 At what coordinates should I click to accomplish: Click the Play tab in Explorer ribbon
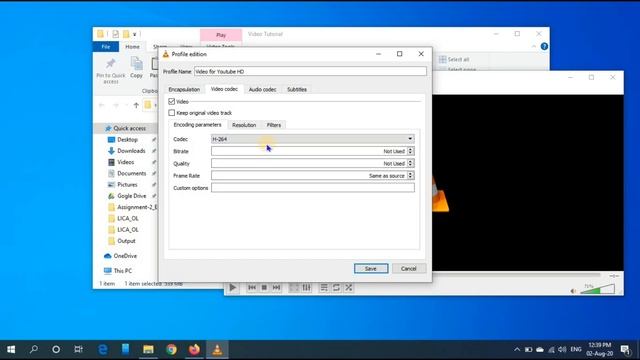[x=221, y=35]
